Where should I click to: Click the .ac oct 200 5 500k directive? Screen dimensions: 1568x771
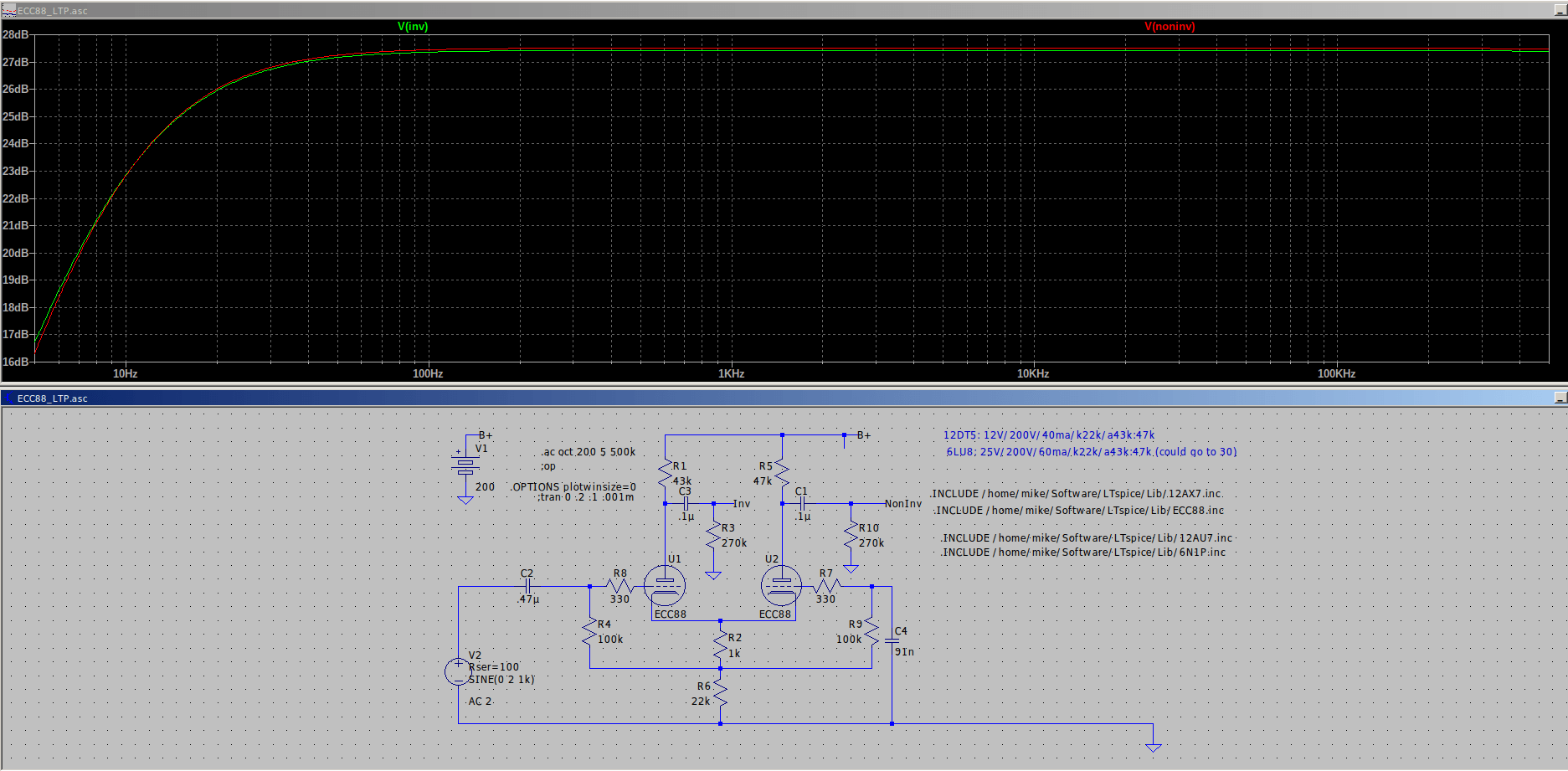(x=589, y=452)
